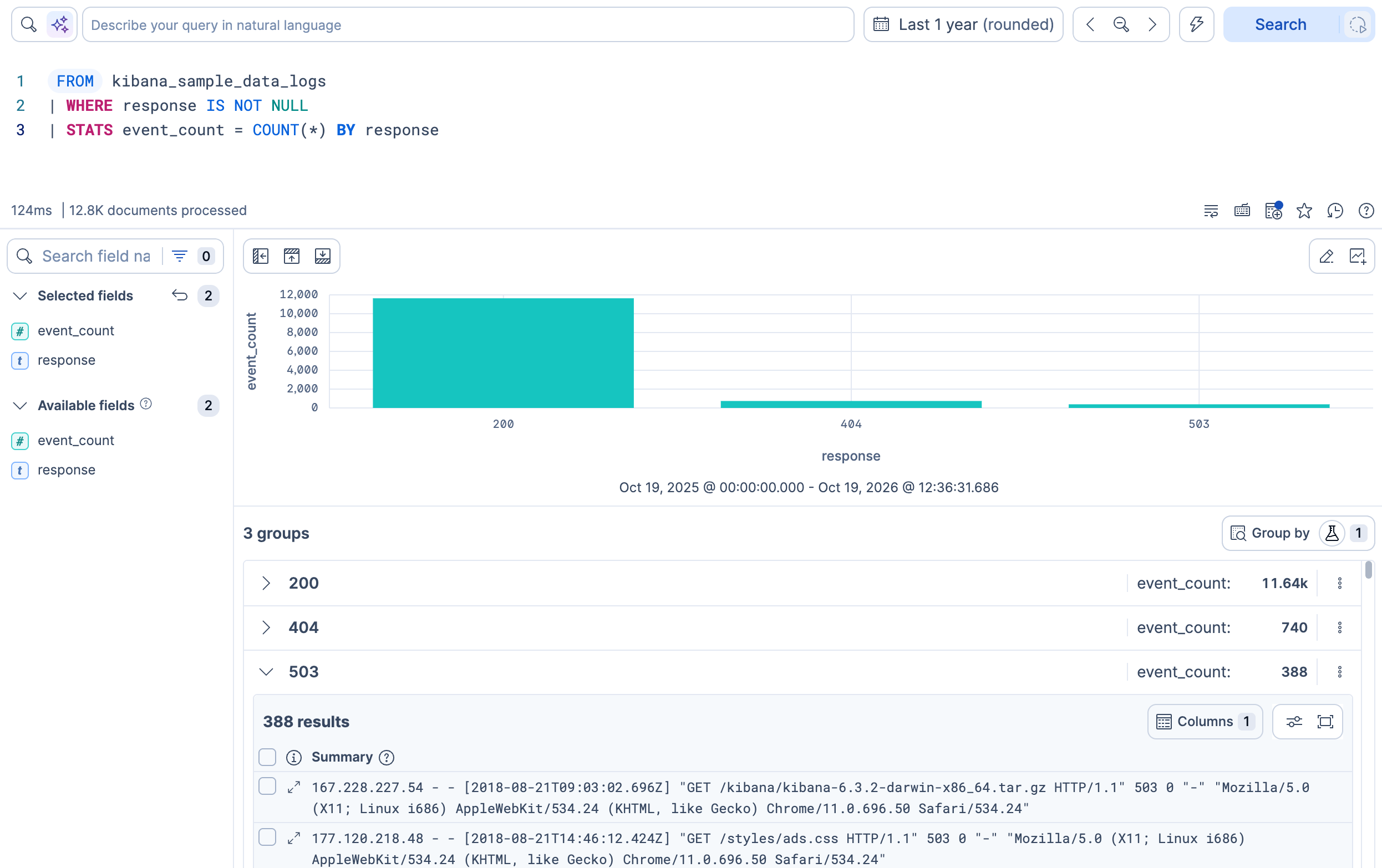The width and height of the screenshot is (1382, 868).
Task: Run the query with Search button
Action: [x=1281, y=25]
